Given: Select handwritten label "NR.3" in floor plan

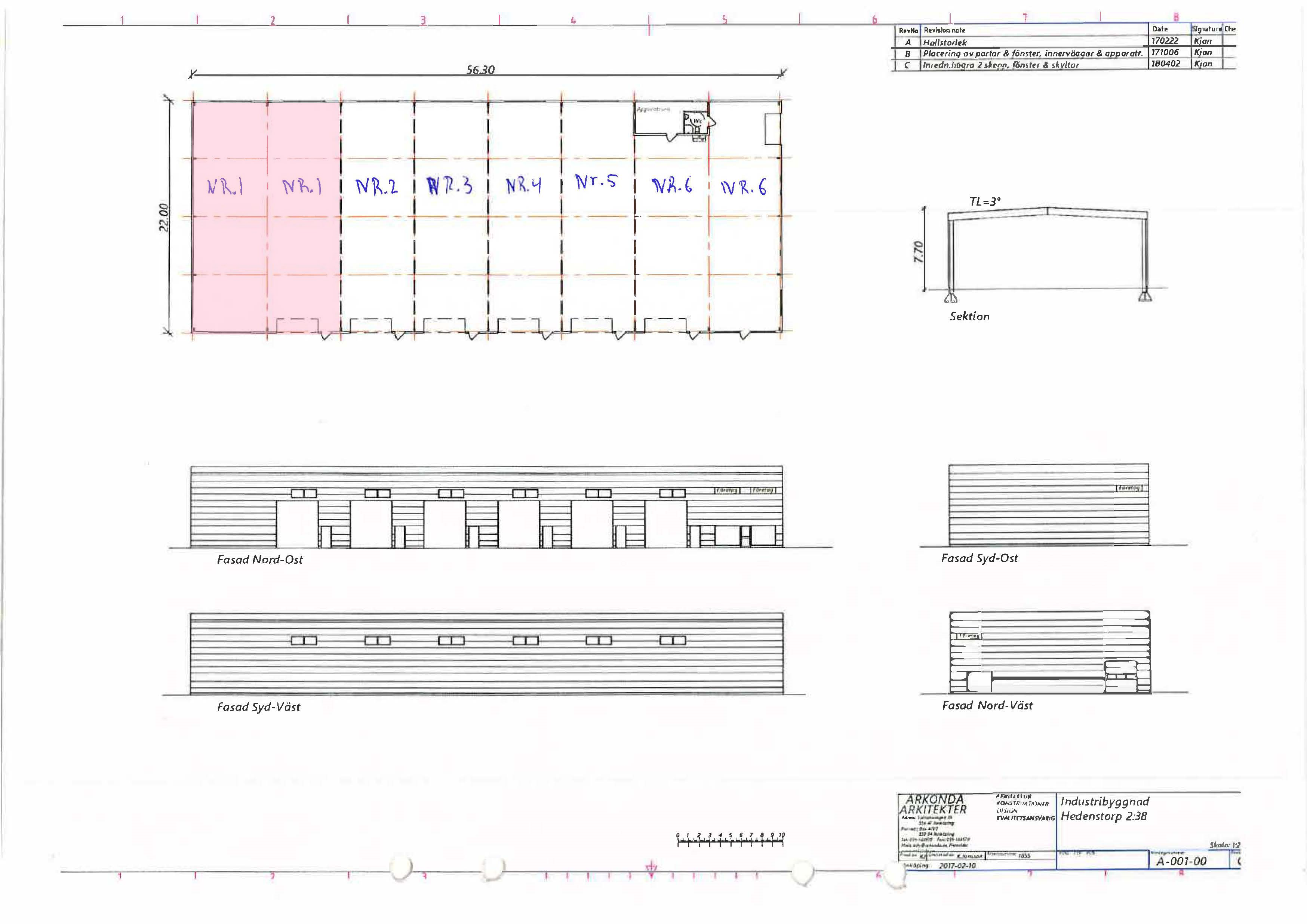Looking at the screenshot, I should click(450, 186).
